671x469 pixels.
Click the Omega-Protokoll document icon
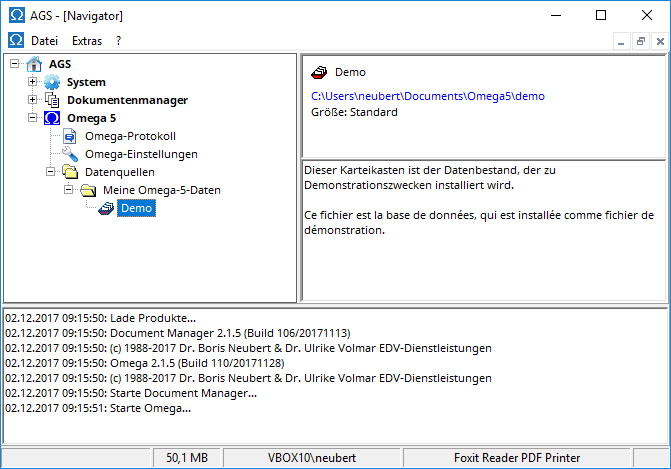coord(69,136)
